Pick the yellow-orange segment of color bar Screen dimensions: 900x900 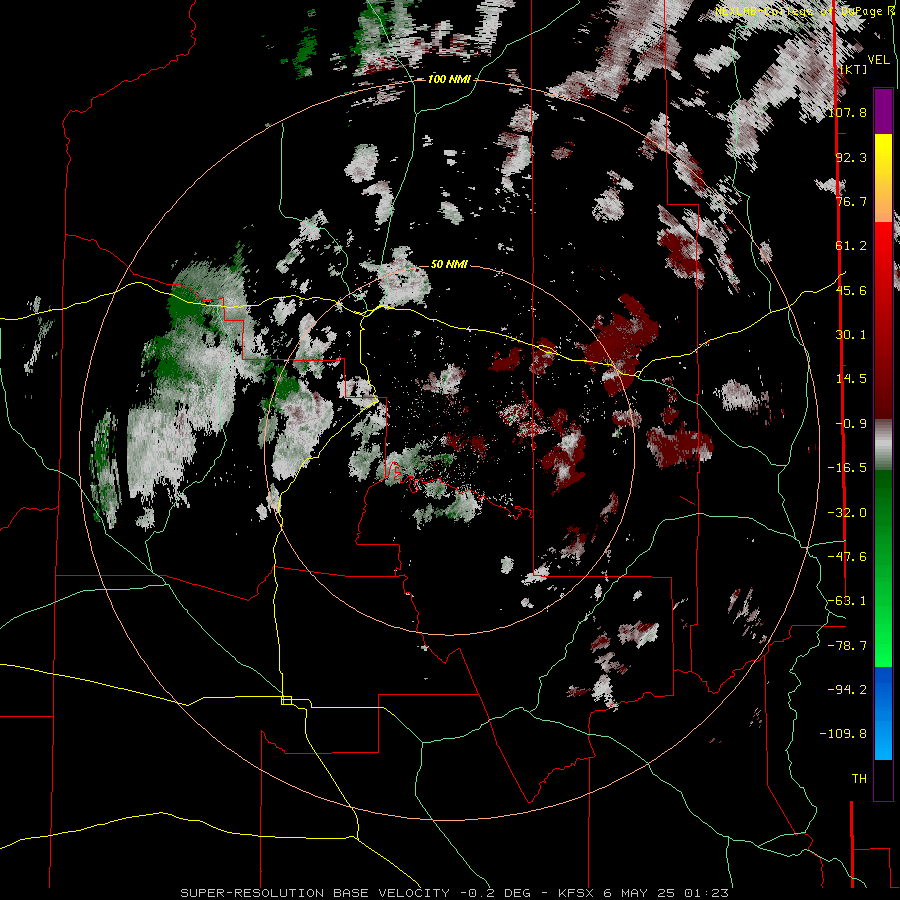point(883,178)
